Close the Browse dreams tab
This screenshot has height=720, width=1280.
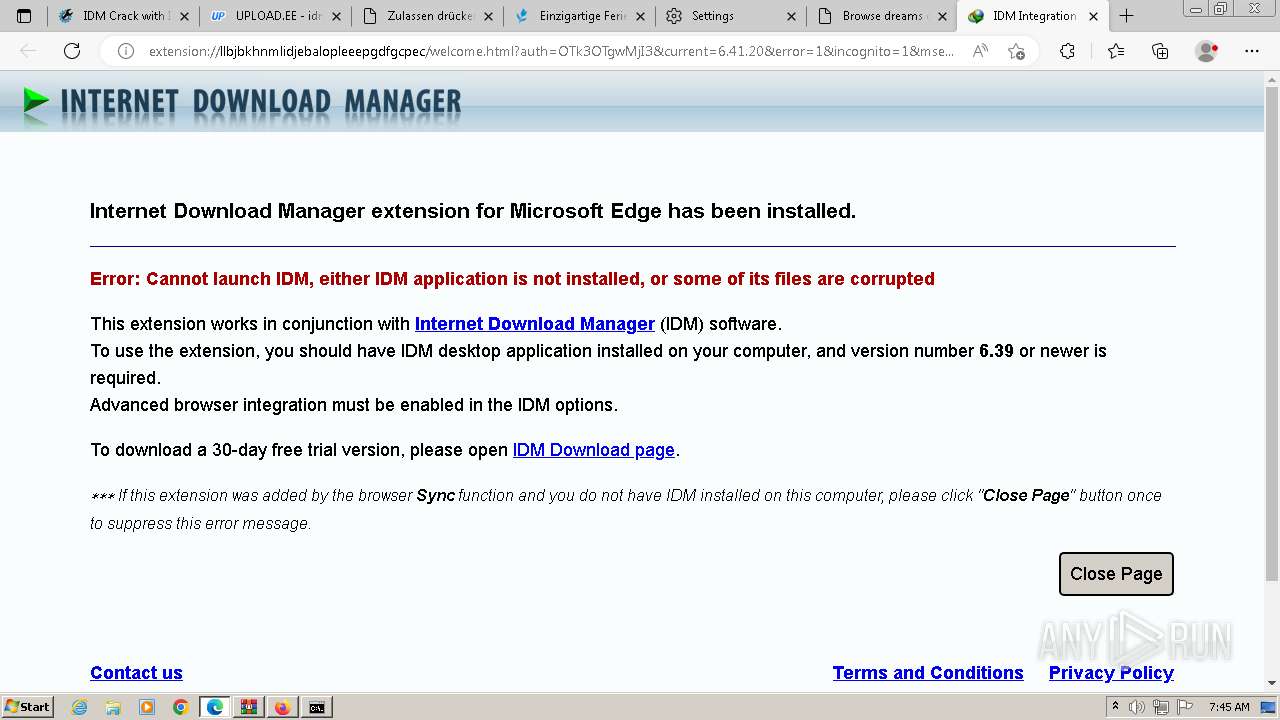[943, 16]
